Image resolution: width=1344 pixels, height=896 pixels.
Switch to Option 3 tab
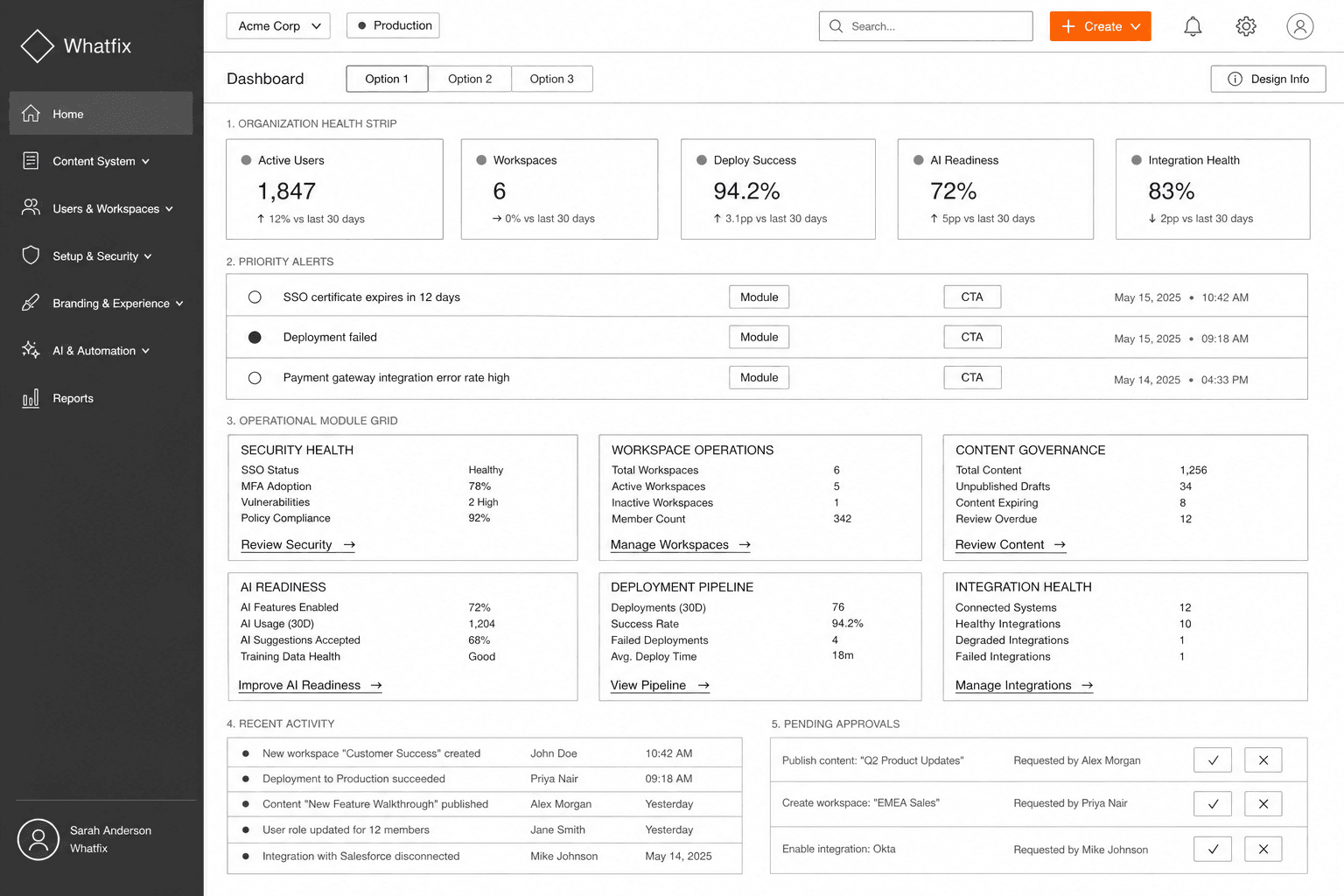coord(552,79)
